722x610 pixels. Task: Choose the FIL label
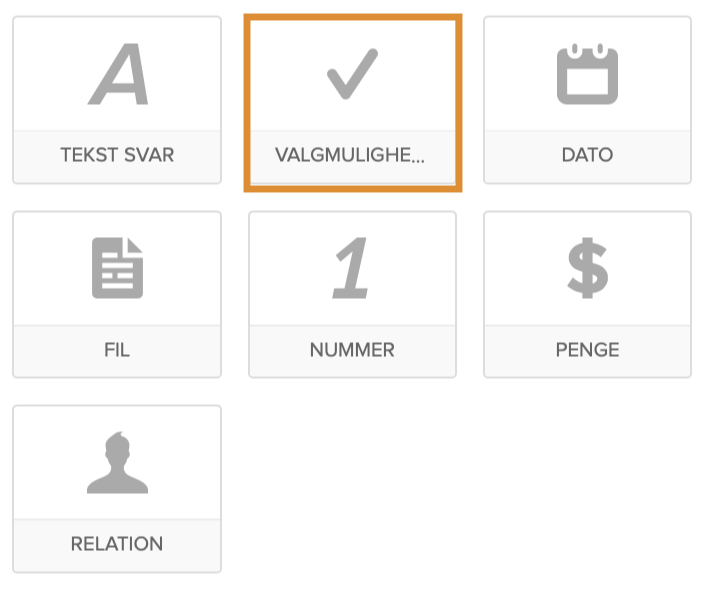(117, 350)
